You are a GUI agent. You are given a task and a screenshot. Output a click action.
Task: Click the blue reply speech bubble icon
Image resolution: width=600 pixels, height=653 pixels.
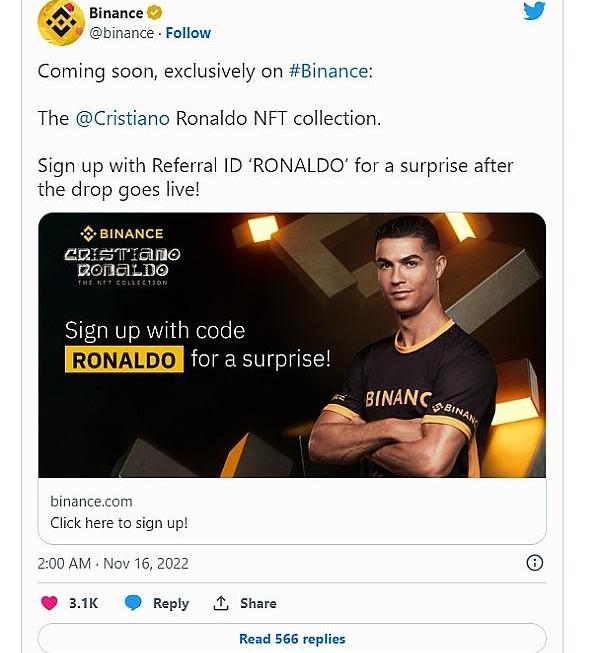[x=133, y=603]
